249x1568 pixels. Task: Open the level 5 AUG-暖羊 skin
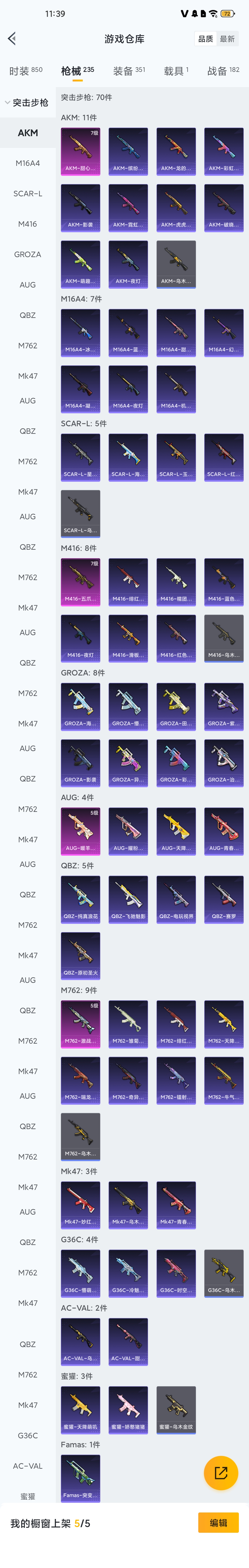(80, 831)
